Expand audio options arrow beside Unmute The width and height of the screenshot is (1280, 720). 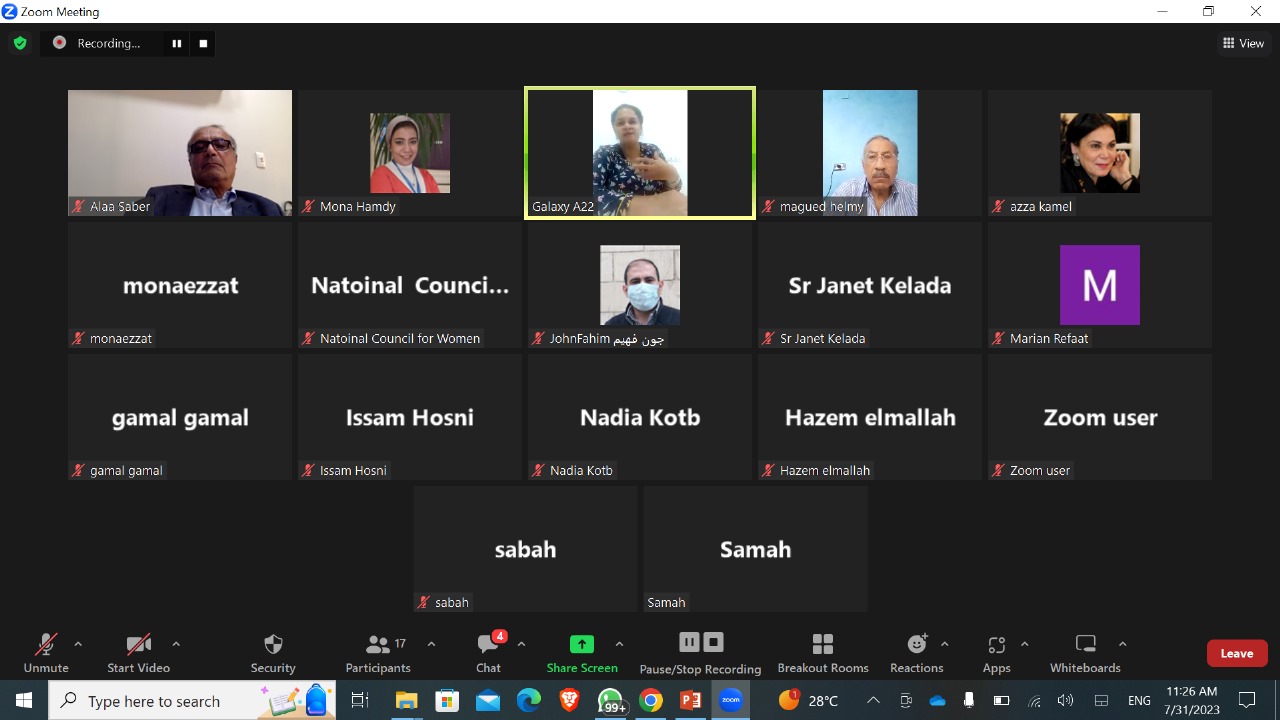coord(78,644)
